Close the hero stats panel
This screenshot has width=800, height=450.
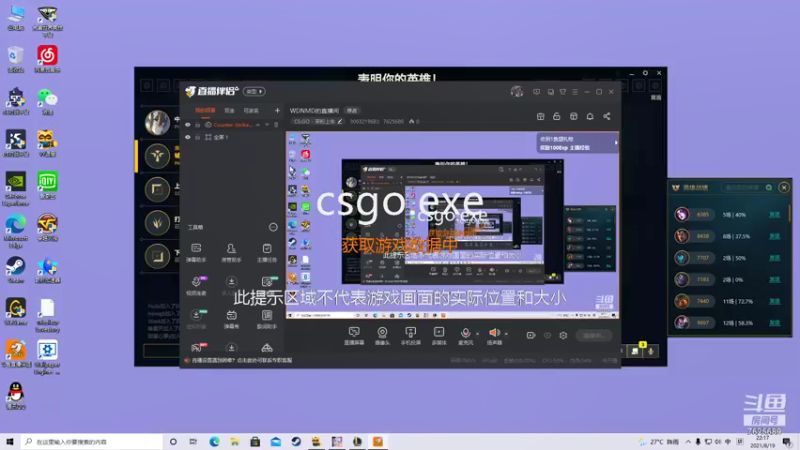pos(784,188)
